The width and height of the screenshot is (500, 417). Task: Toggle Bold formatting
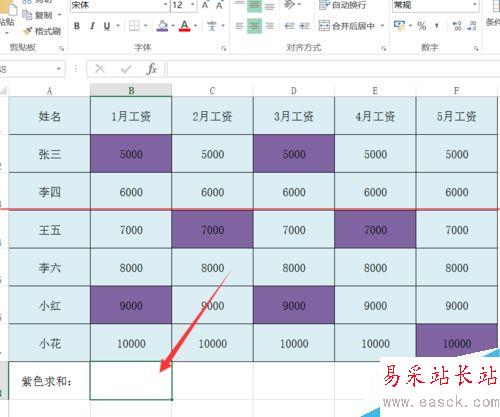[77, 26]
